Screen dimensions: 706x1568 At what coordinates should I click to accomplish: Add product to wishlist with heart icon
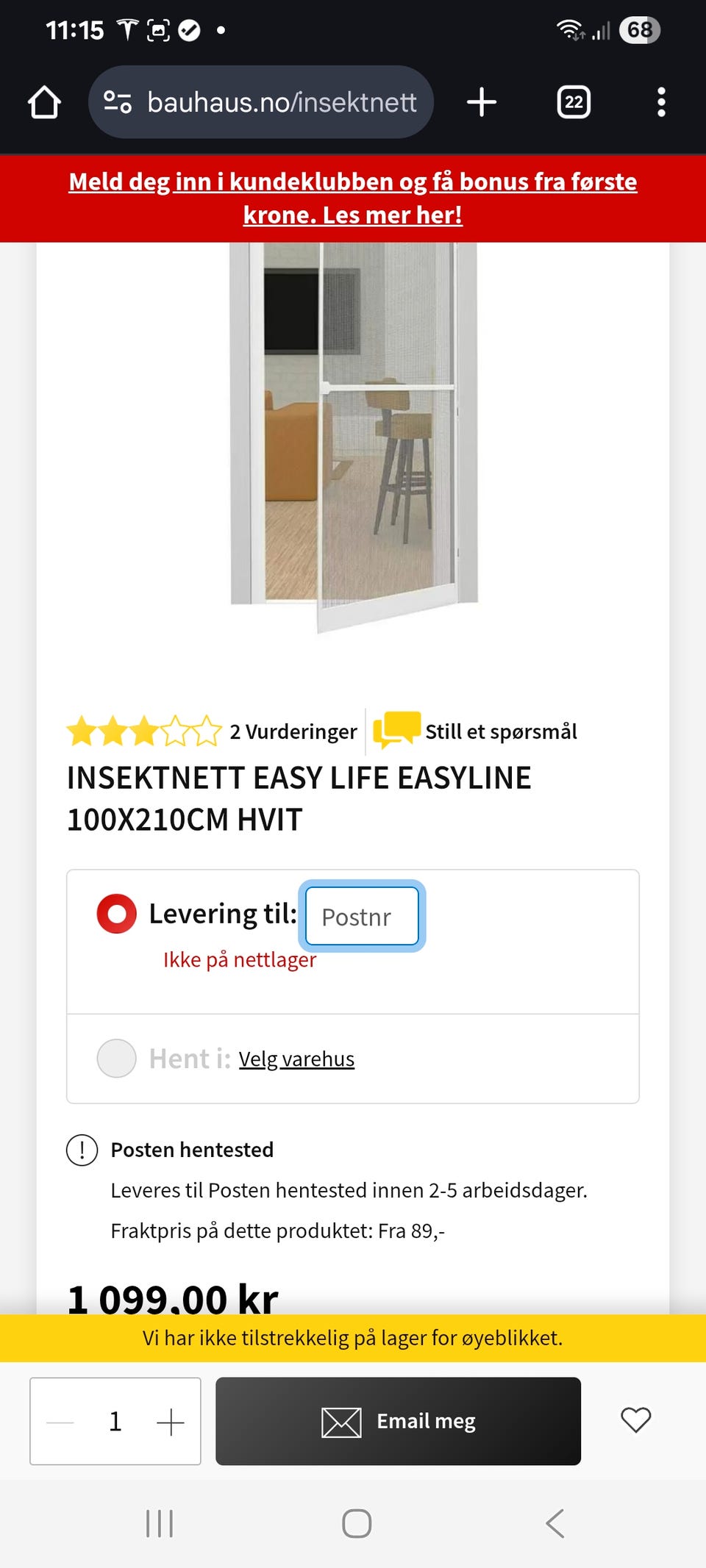tap(635, 1420)
